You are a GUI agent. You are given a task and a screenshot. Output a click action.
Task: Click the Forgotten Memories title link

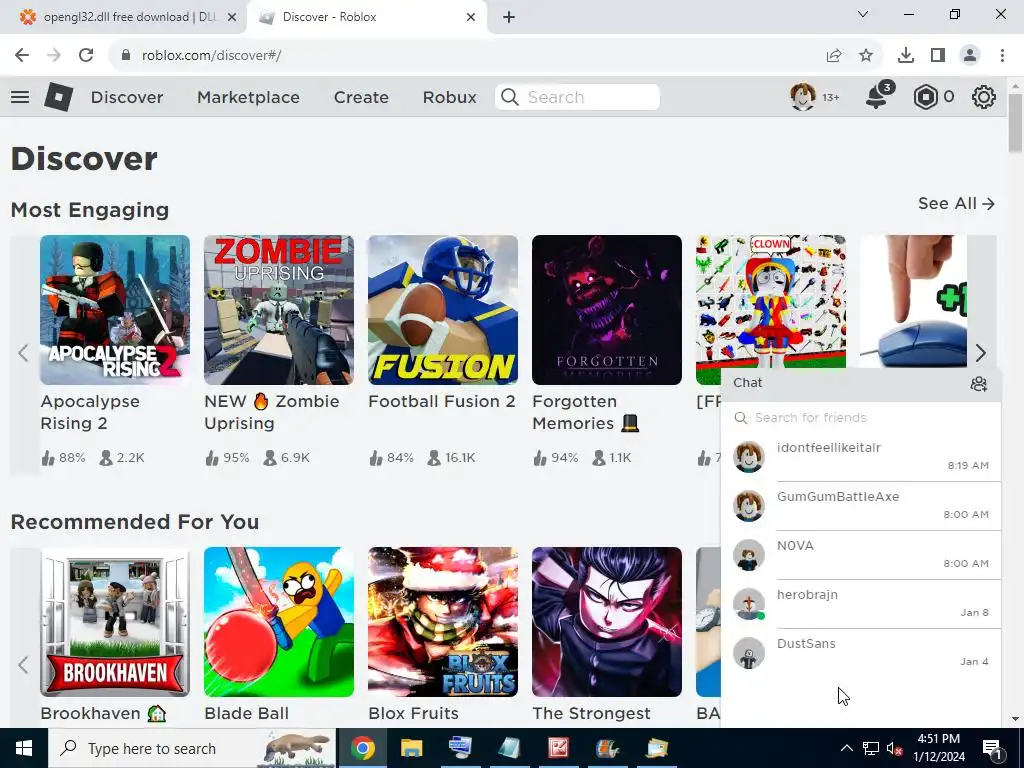coord(586,412)
